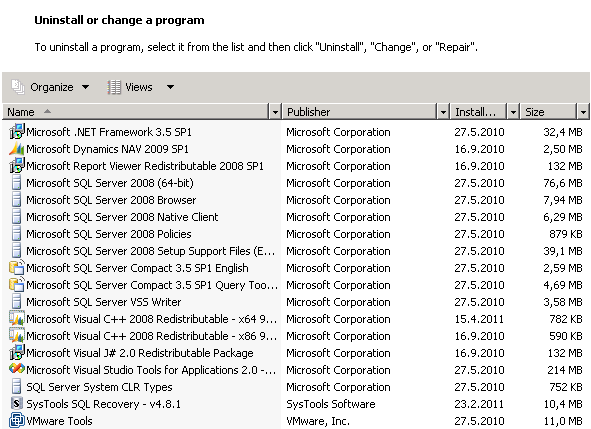The width and height of the screenshot is (591, 429).
Task: Select Microsoft SQL Server 2008 (64-bit) entry
Action: pyautogui.click(x=110, y=183)
